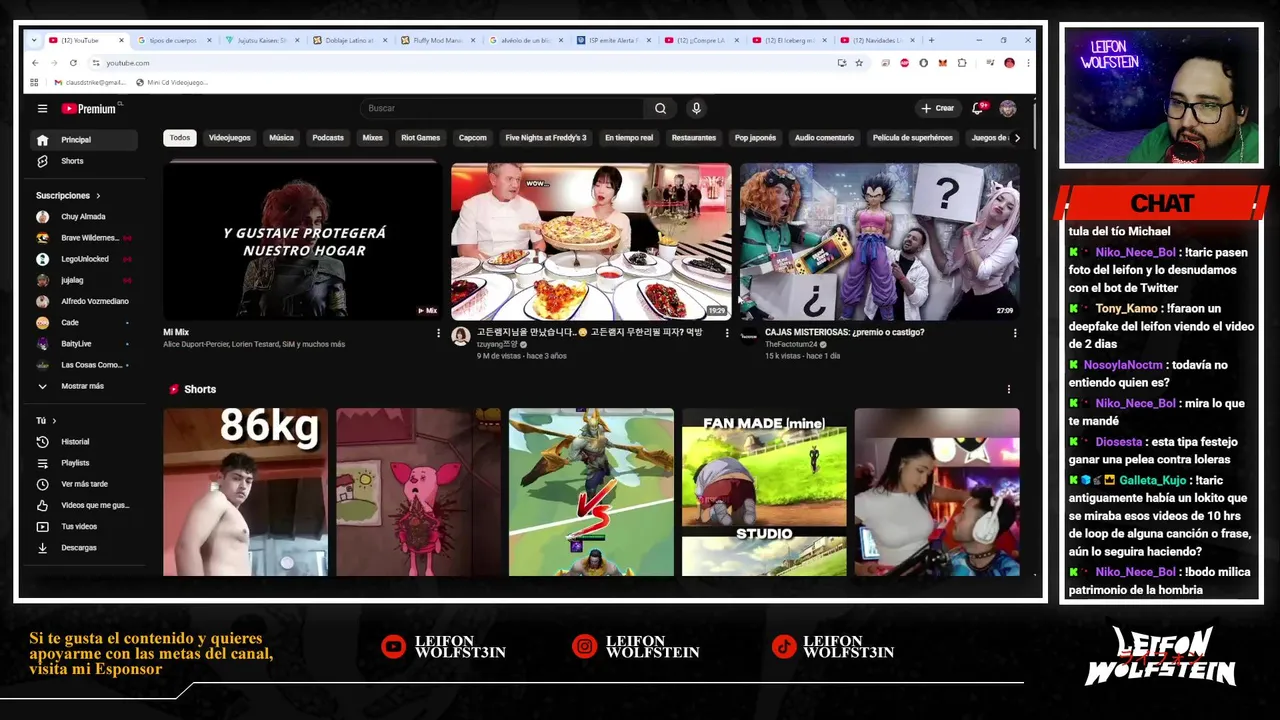Click the search magnifier button
This screenshot has width=1280, height=720.
pyautogui.click(x=660, y=108)
